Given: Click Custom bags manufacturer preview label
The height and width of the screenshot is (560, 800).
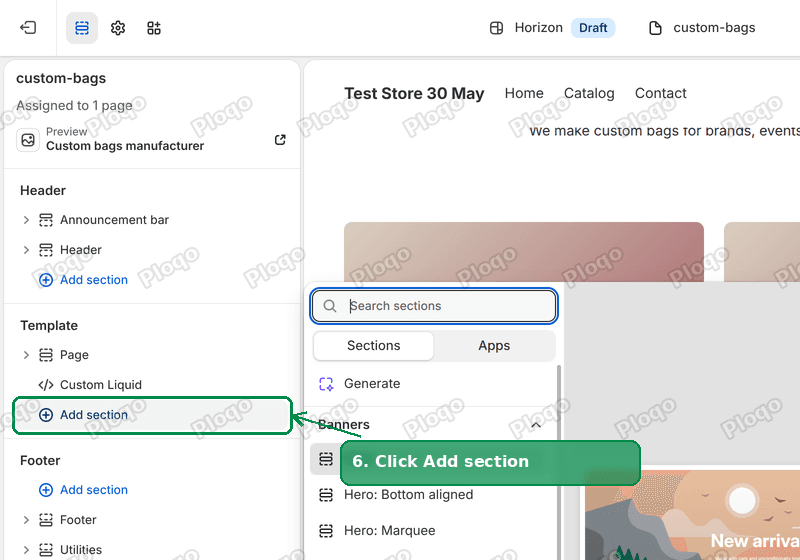Looking at the screenshot, I should click(x=124, y=146).
